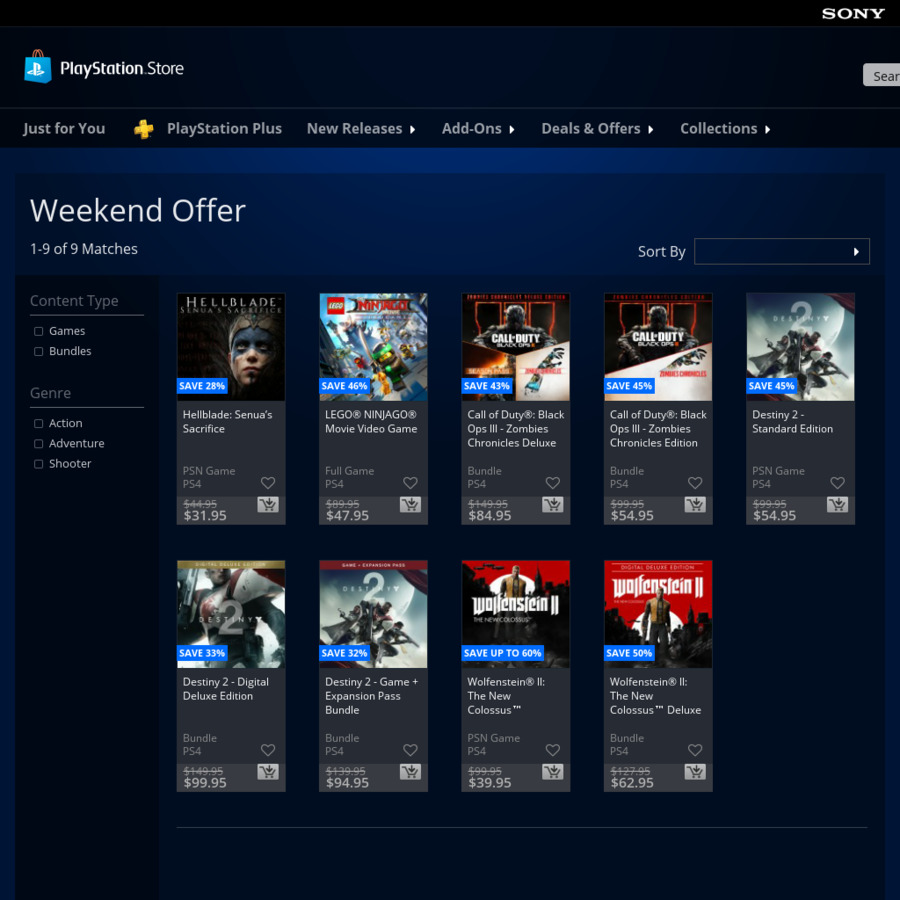Add Hellblade: Senua's Sacrifice to cart
Image resolution: width=900 pixels, height=900 pixels.
(268, 505)
